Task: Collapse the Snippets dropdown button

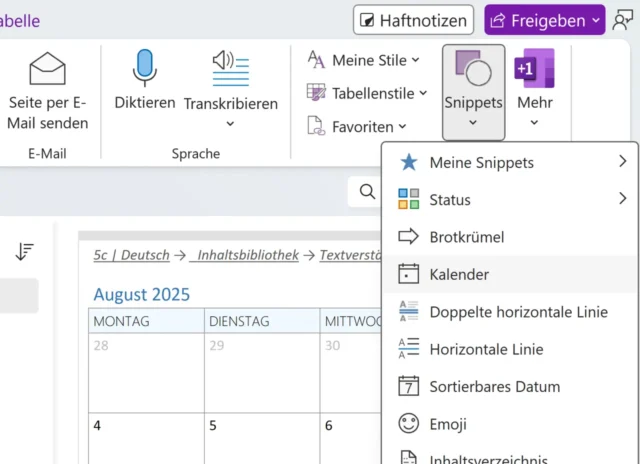Action: click(473, 91)
